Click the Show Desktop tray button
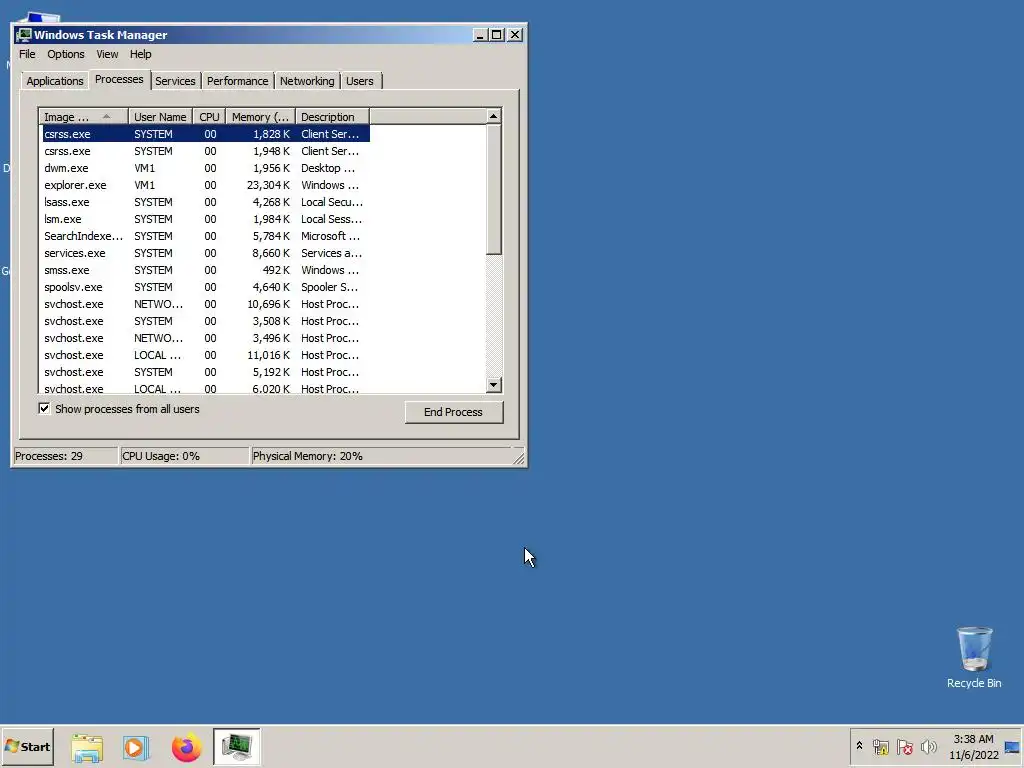The image size is (1024, 768). click(x=1013, y=746)
